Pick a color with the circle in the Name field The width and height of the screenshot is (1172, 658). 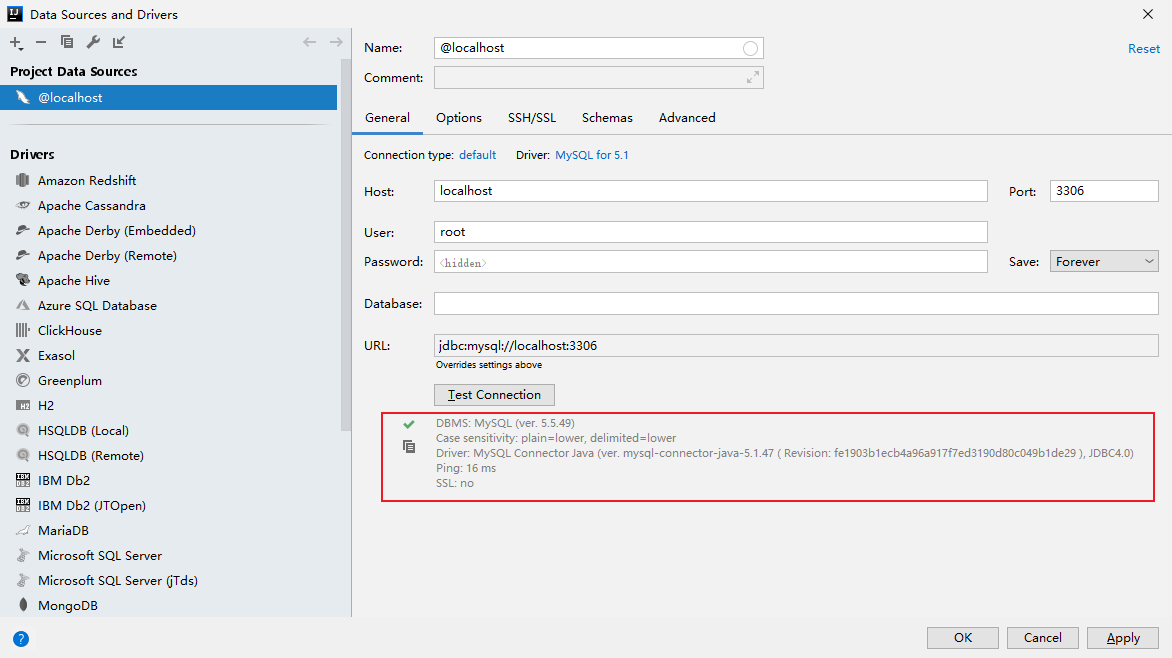(750, 49)
